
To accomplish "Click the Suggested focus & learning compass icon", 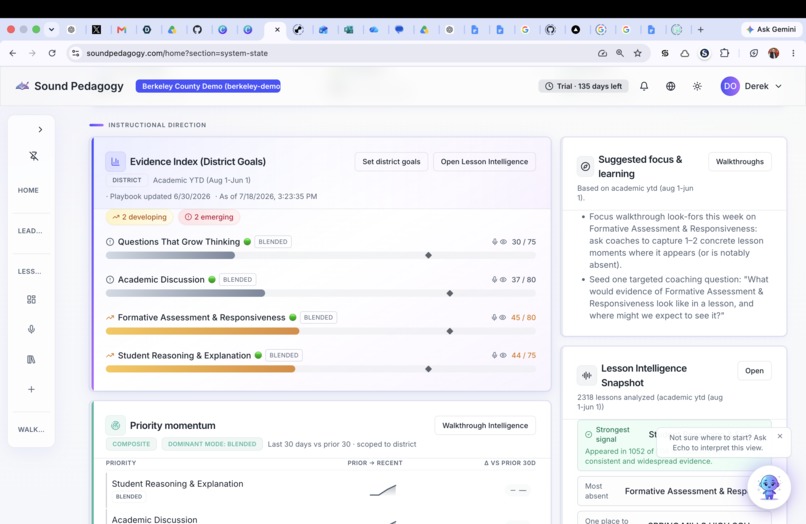I will [585, 166].
